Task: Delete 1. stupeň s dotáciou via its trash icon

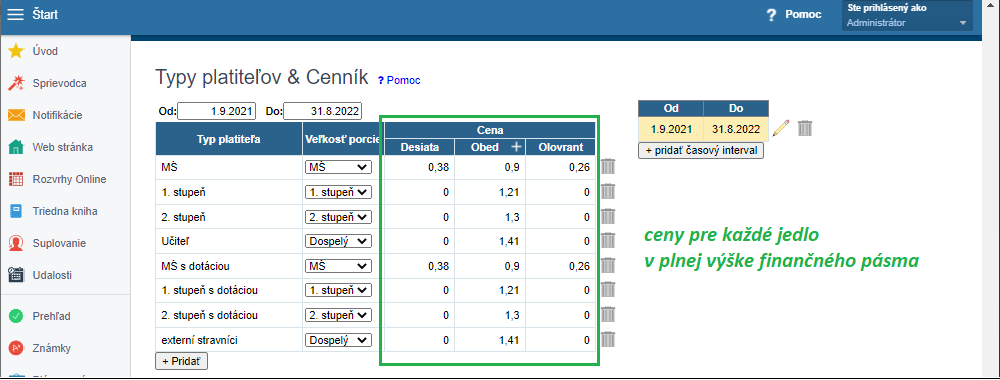Action: pyautogui.click(x=608, y=290)
